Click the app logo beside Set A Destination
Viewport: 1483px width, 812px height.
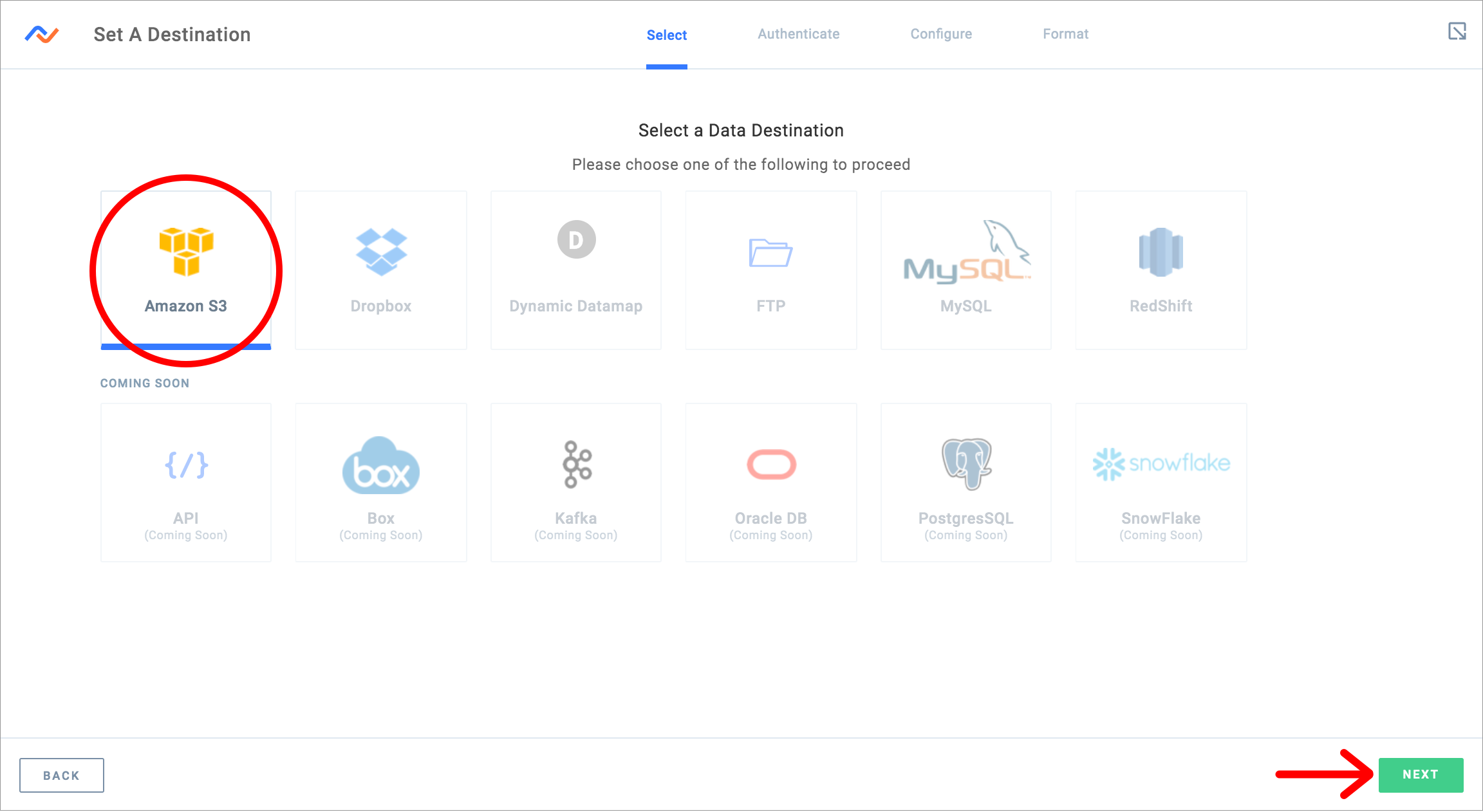point(42,34)
